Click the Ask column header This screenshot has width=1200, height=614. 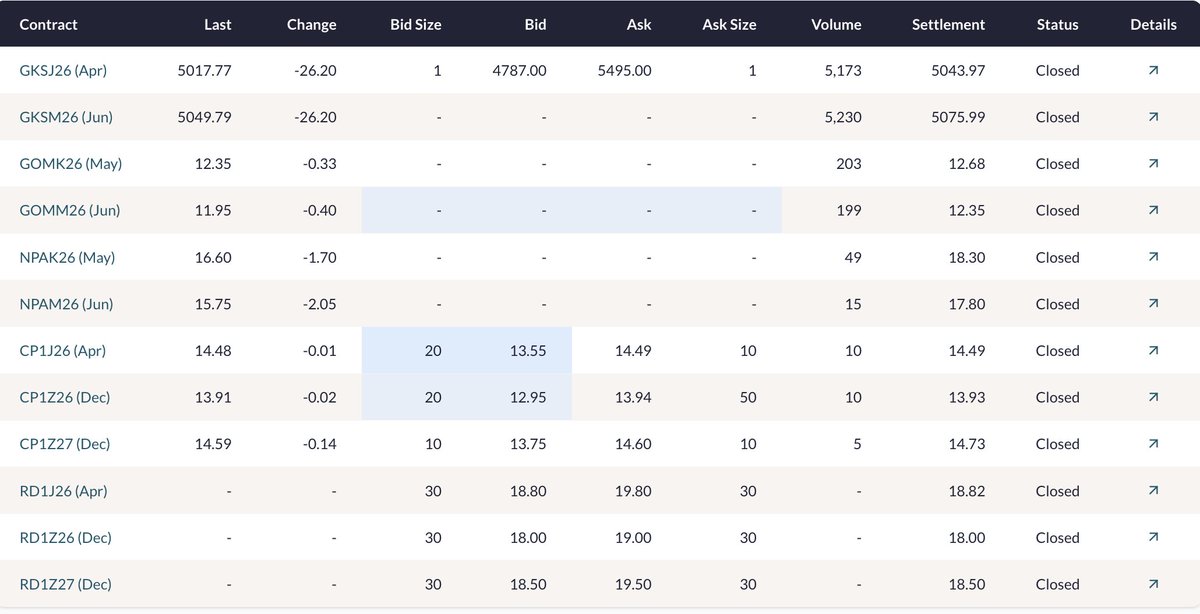[639, 24]
